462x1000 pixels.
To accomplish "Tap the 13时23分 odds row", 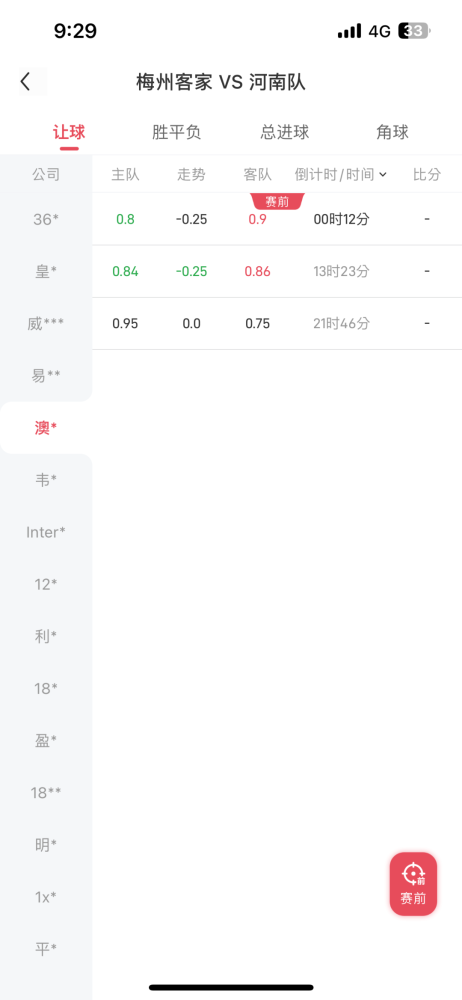I will coord(277,272).
